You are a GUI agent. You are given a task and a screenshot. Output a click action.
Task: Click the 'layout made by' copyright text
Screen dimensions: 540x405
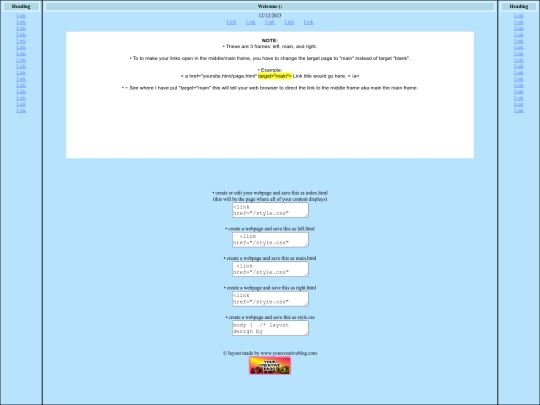point(270,353)
